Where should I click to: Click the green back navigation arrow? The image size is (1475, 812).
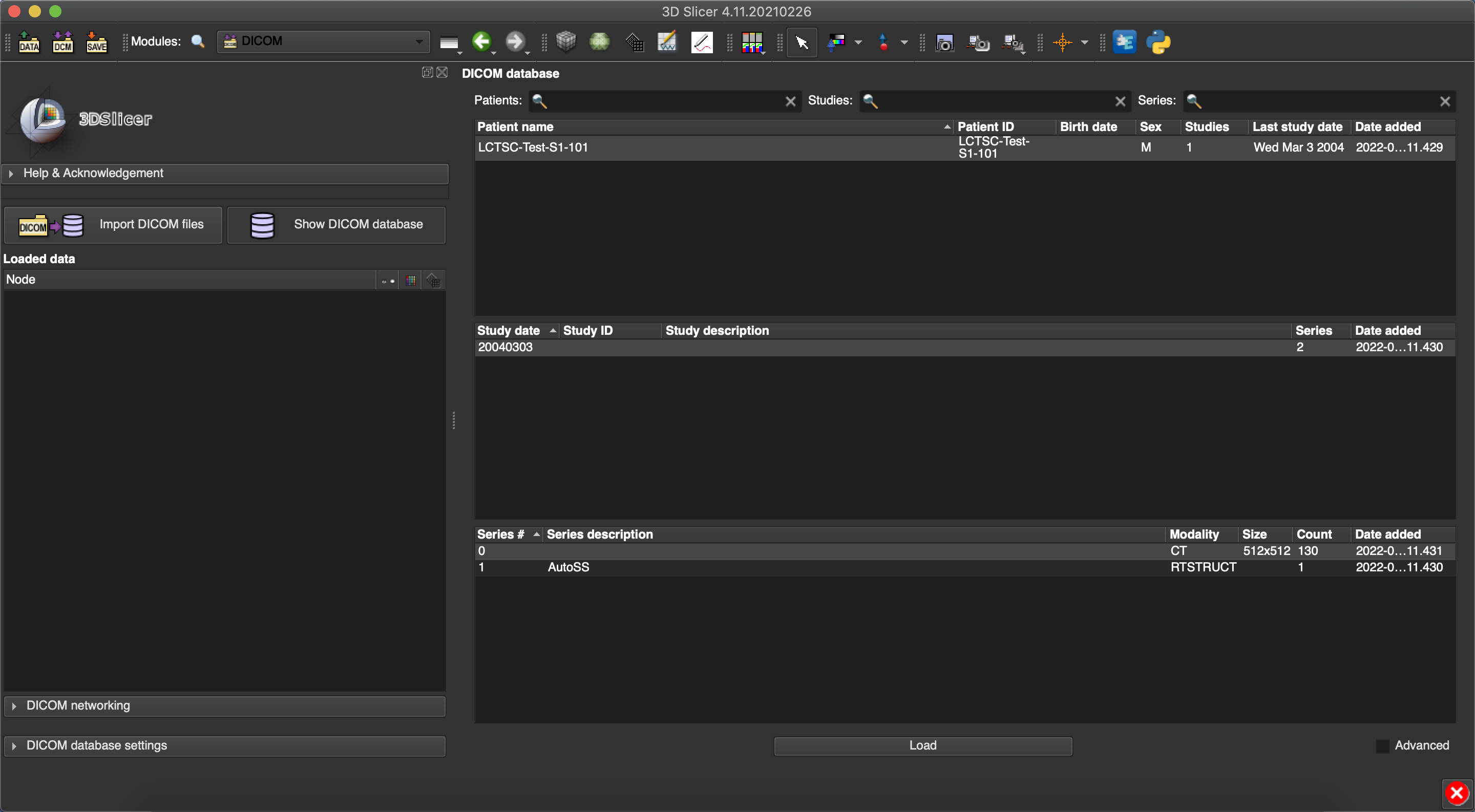pos(481,41)
